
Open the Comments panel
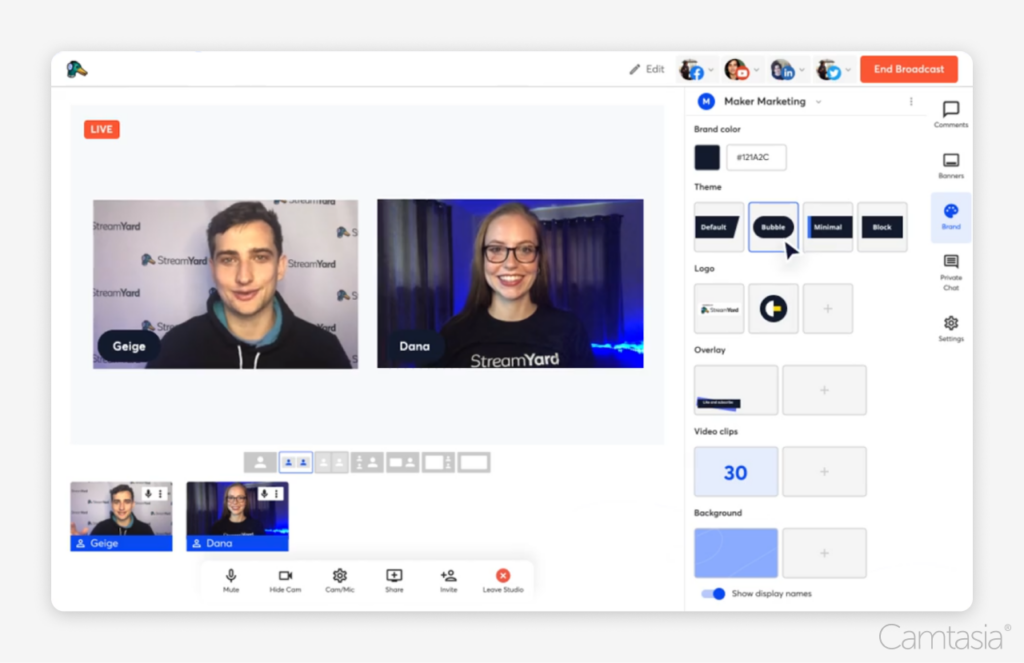(x=950, y=112)
